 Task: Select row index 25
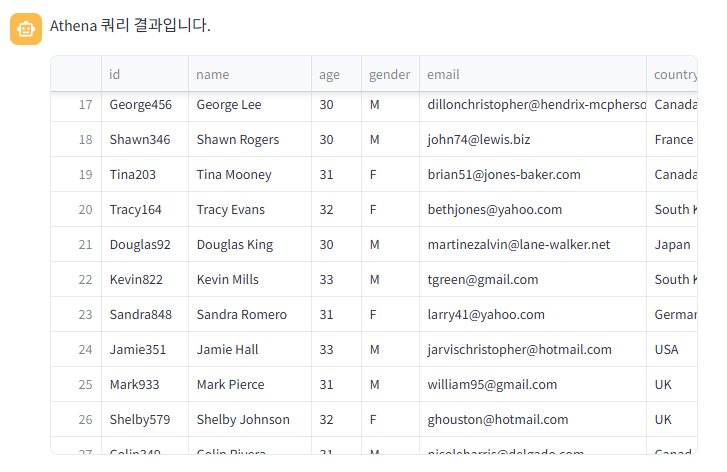(77, 384)
